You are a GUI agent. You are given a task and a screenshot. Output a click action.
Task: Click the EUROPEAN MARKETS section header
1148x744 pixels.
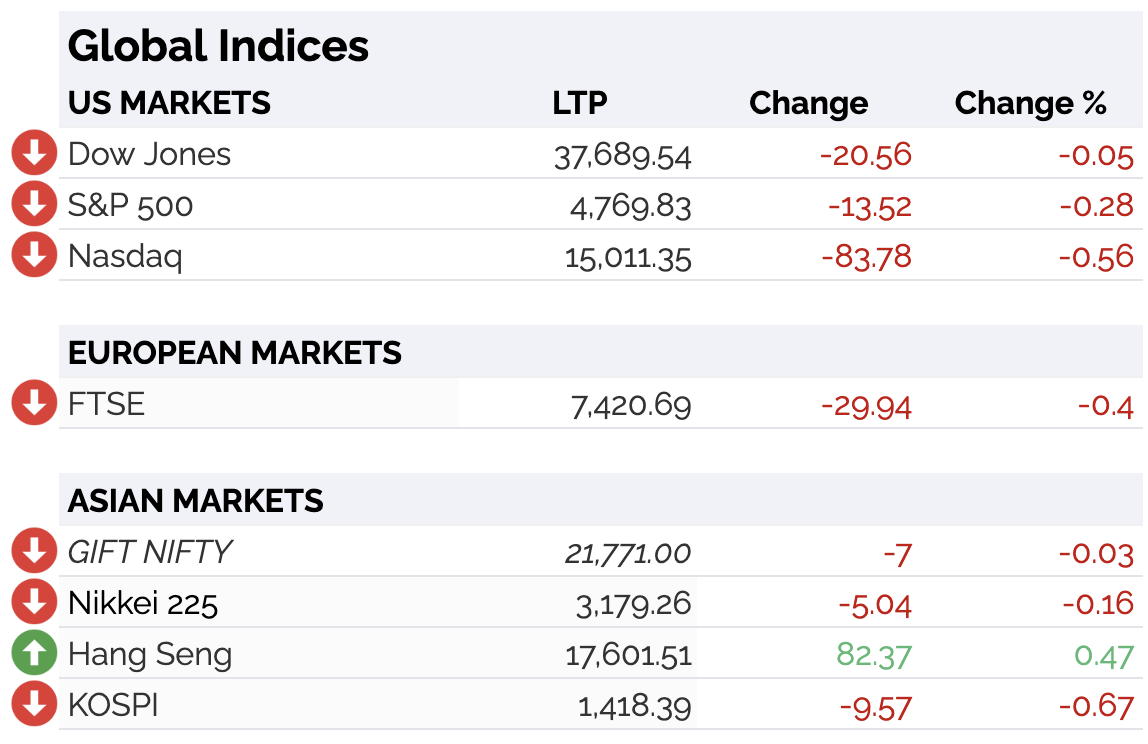(x=234, y=353)
